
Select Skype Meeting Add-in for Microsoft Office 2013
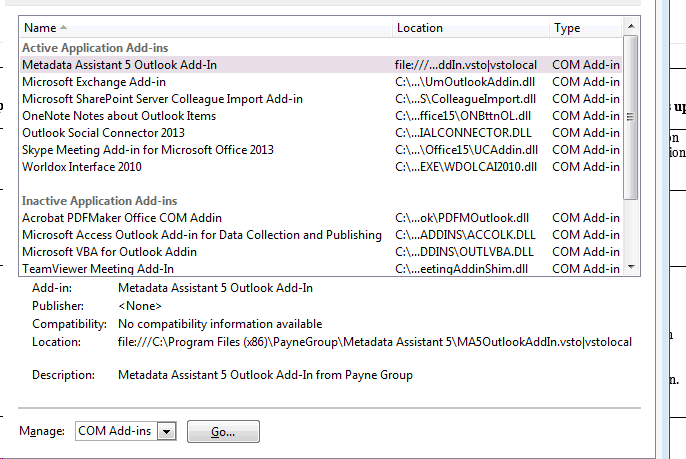click(147, 150)
